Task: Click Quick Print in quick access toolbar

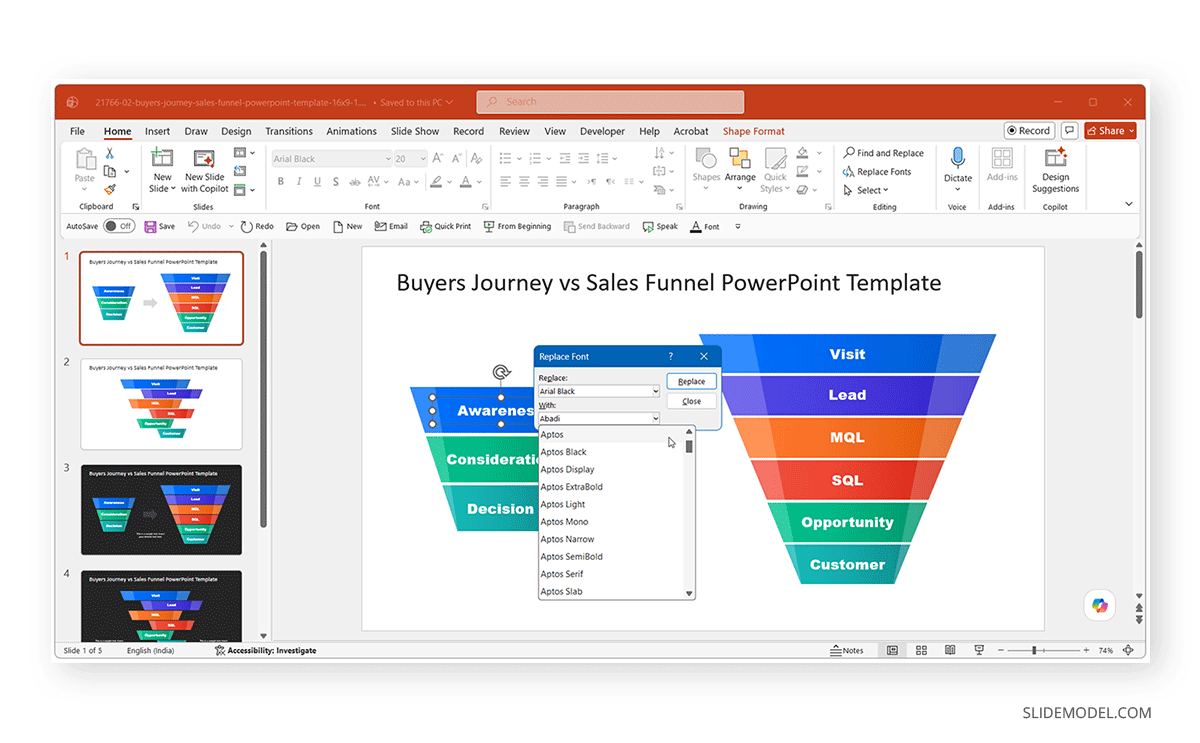Action: tap(445, 226)
